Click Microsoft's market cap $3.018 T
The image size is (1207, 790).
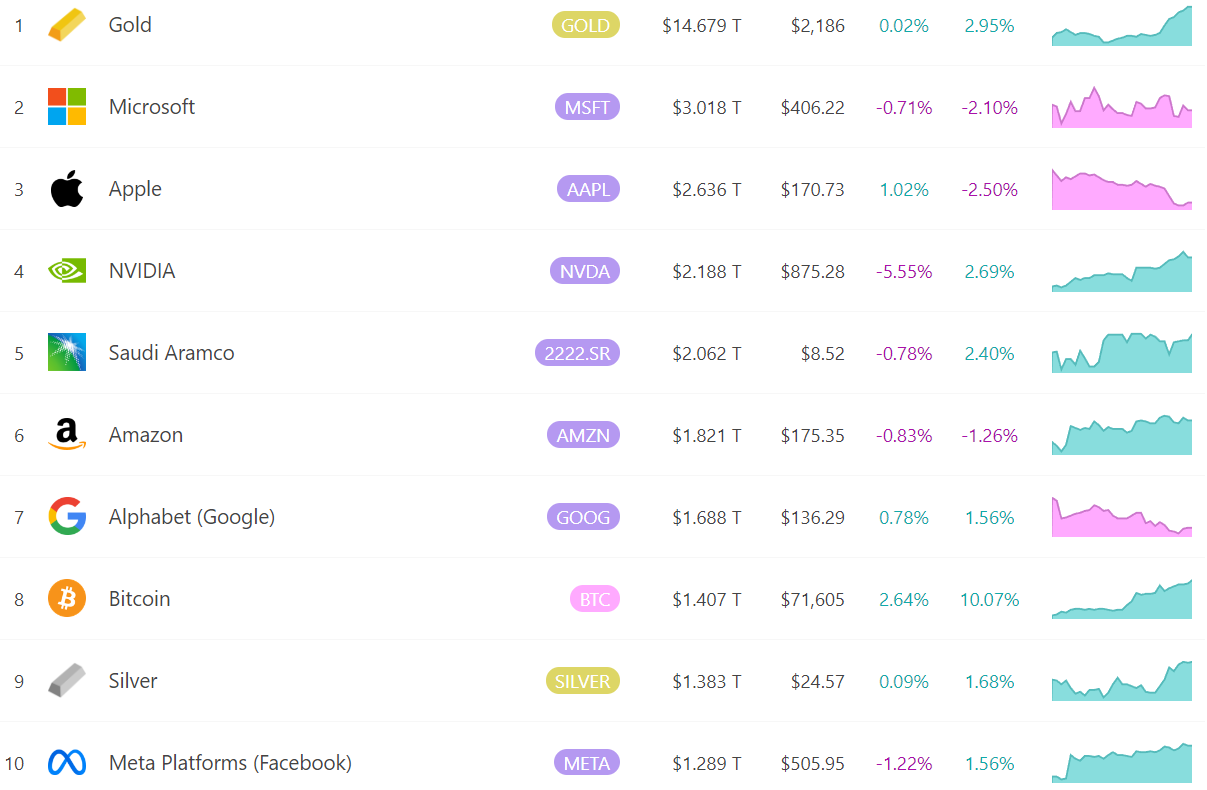(707, 108)
